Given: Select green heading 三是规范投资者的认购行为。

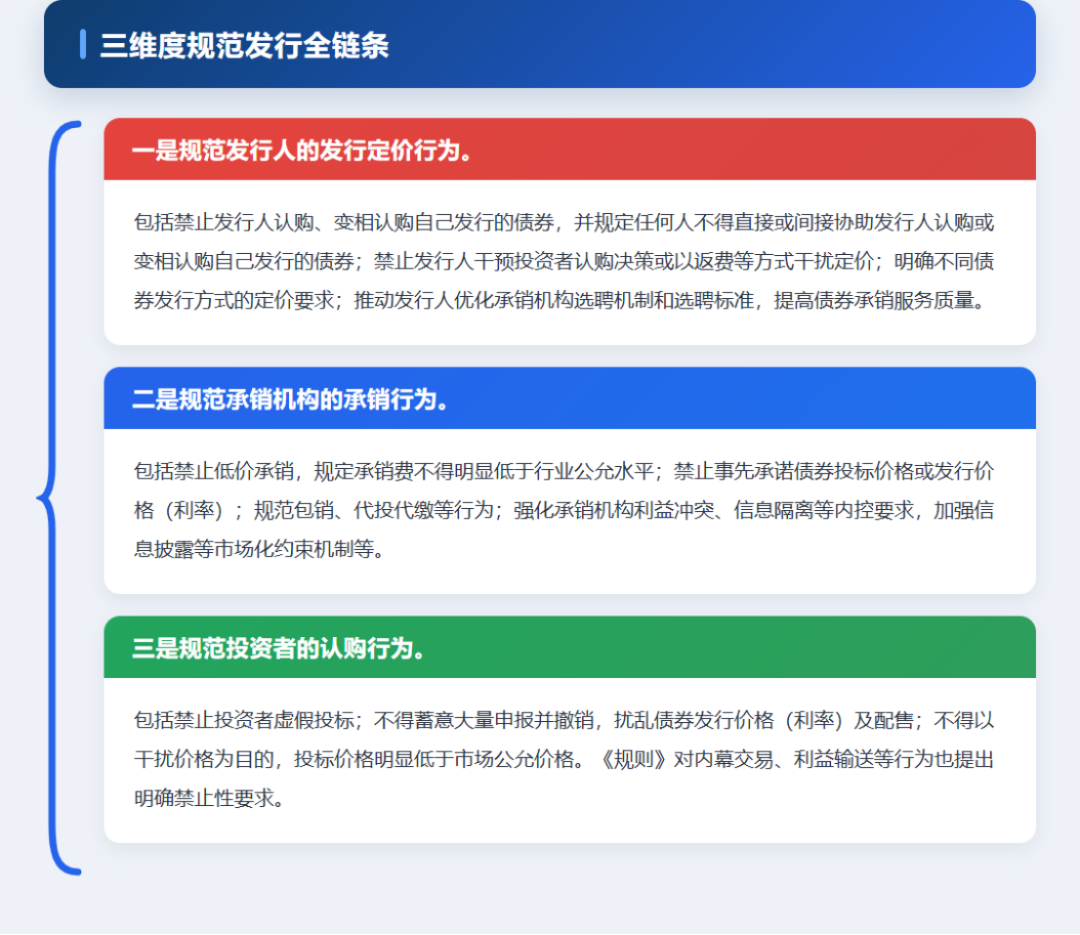Looking at the screenshot, I should pos(278,648).
